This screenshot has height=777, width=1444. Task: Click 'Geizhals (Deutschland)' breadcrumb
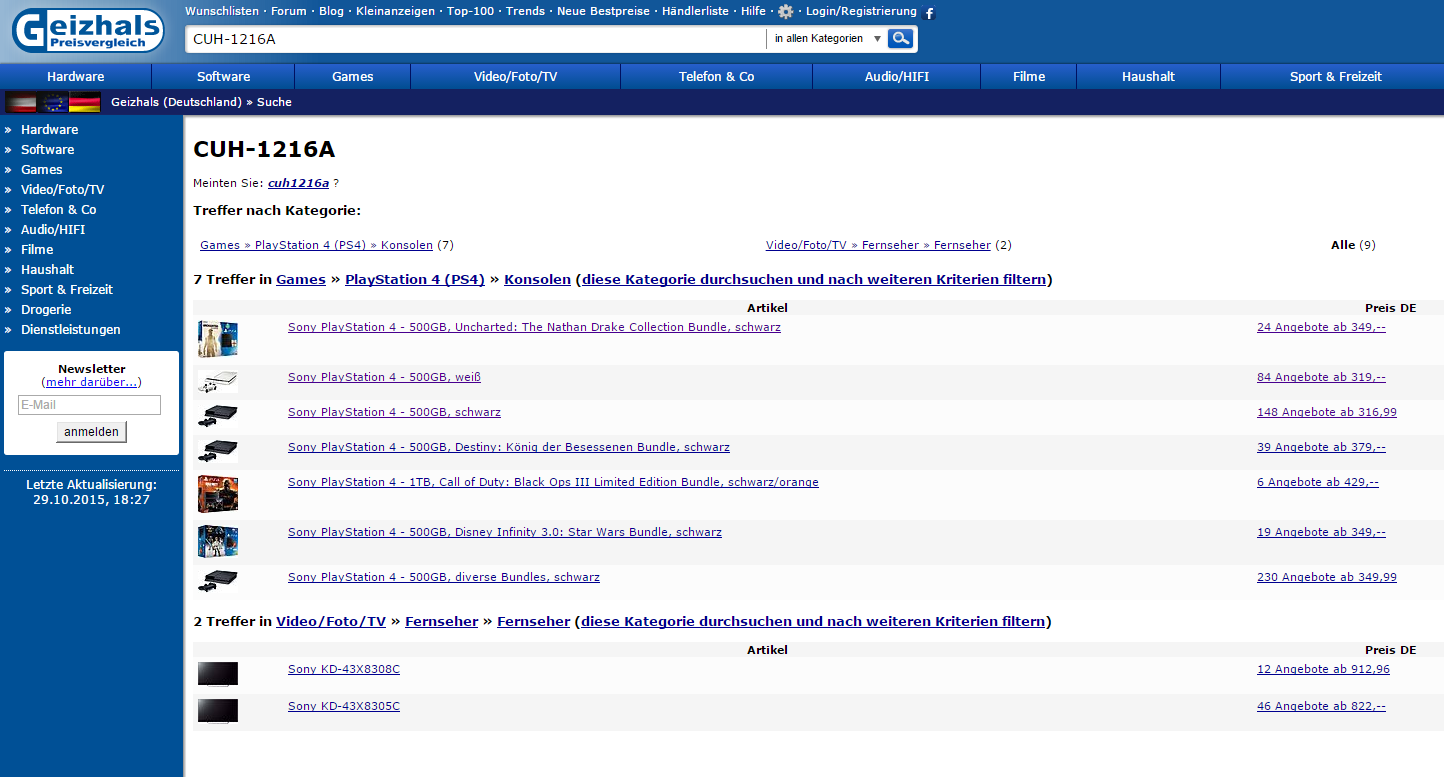[x=176, y=102]
